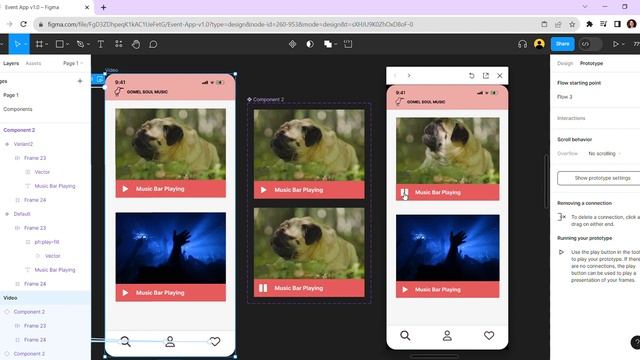
Task: Close the prototype preview panel
Action: (x=500, y=76)
